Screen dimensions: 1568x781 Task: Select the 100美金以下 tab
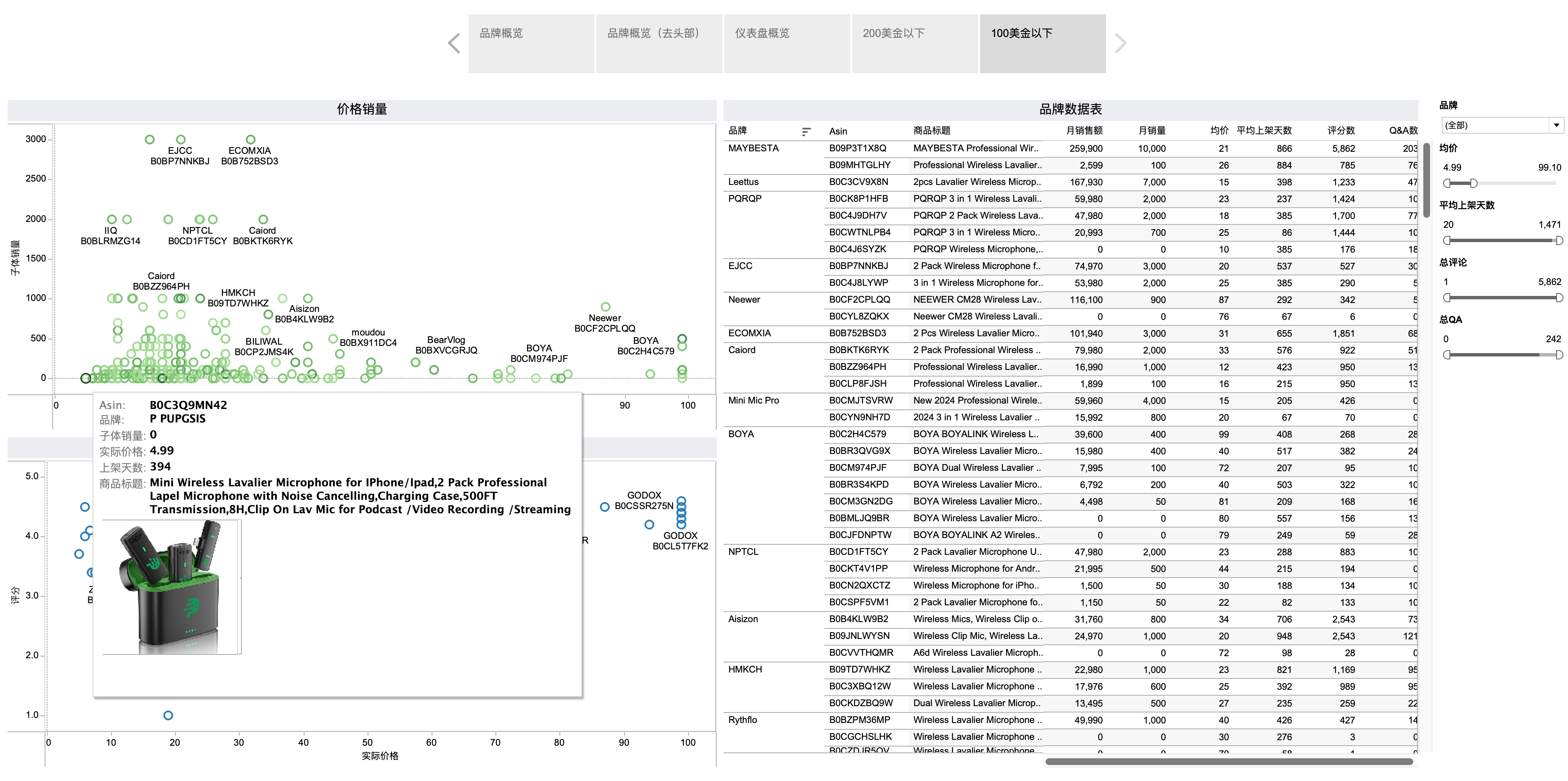pyautogui.click(x=1043, y=43)
